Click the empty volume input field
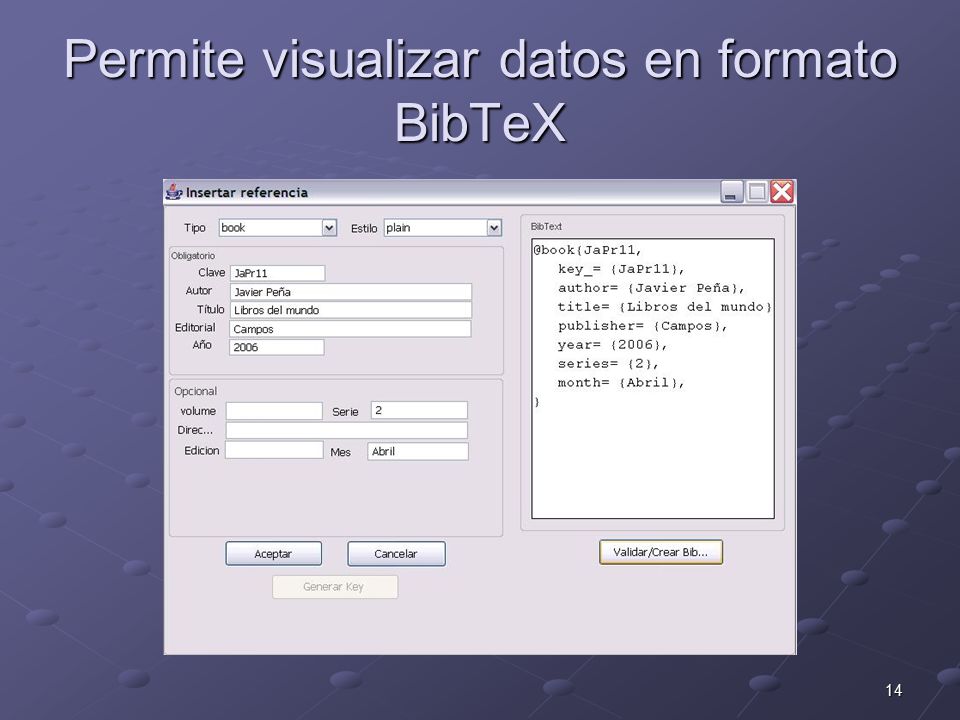The image size is (960, 720). (x=274, y=411)
